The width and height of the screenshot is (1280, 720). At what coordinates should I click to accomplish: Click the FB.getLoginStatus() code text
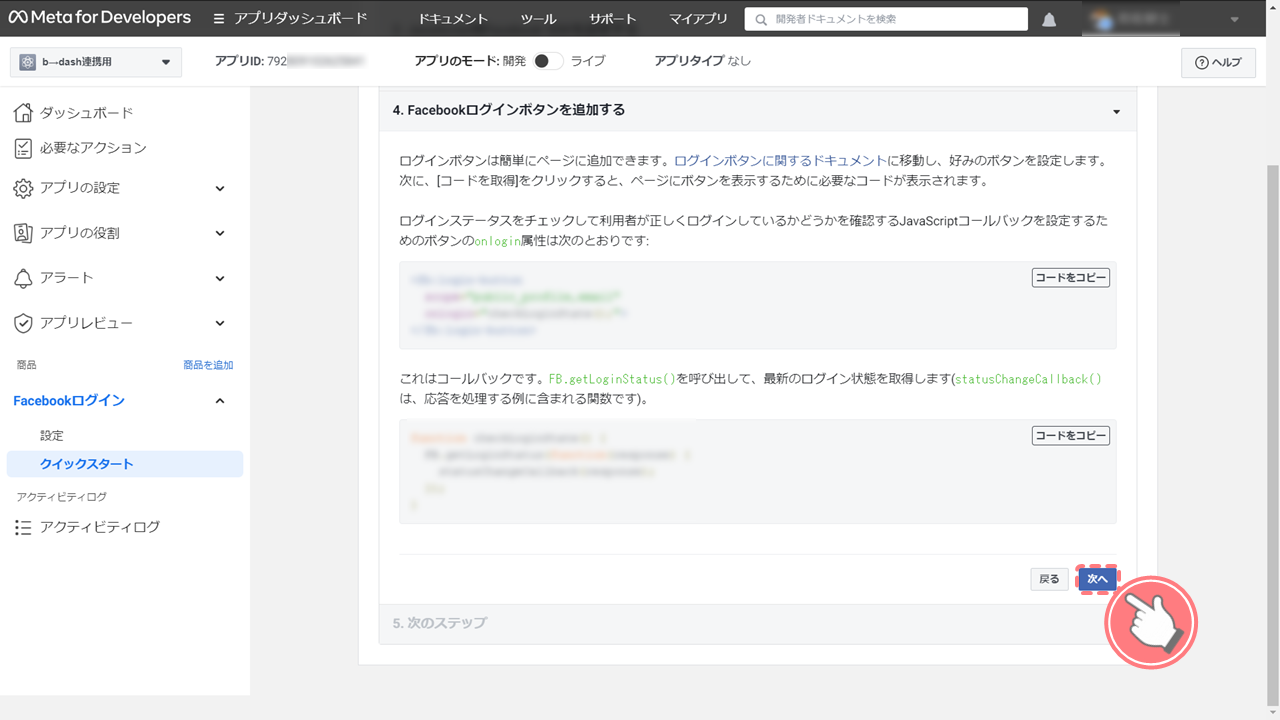612,380
